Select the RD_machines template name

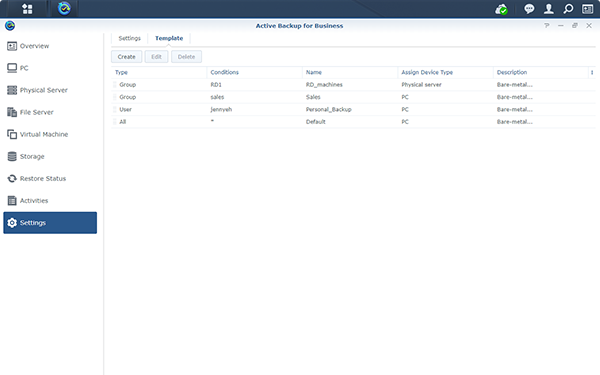pos(324,85)
